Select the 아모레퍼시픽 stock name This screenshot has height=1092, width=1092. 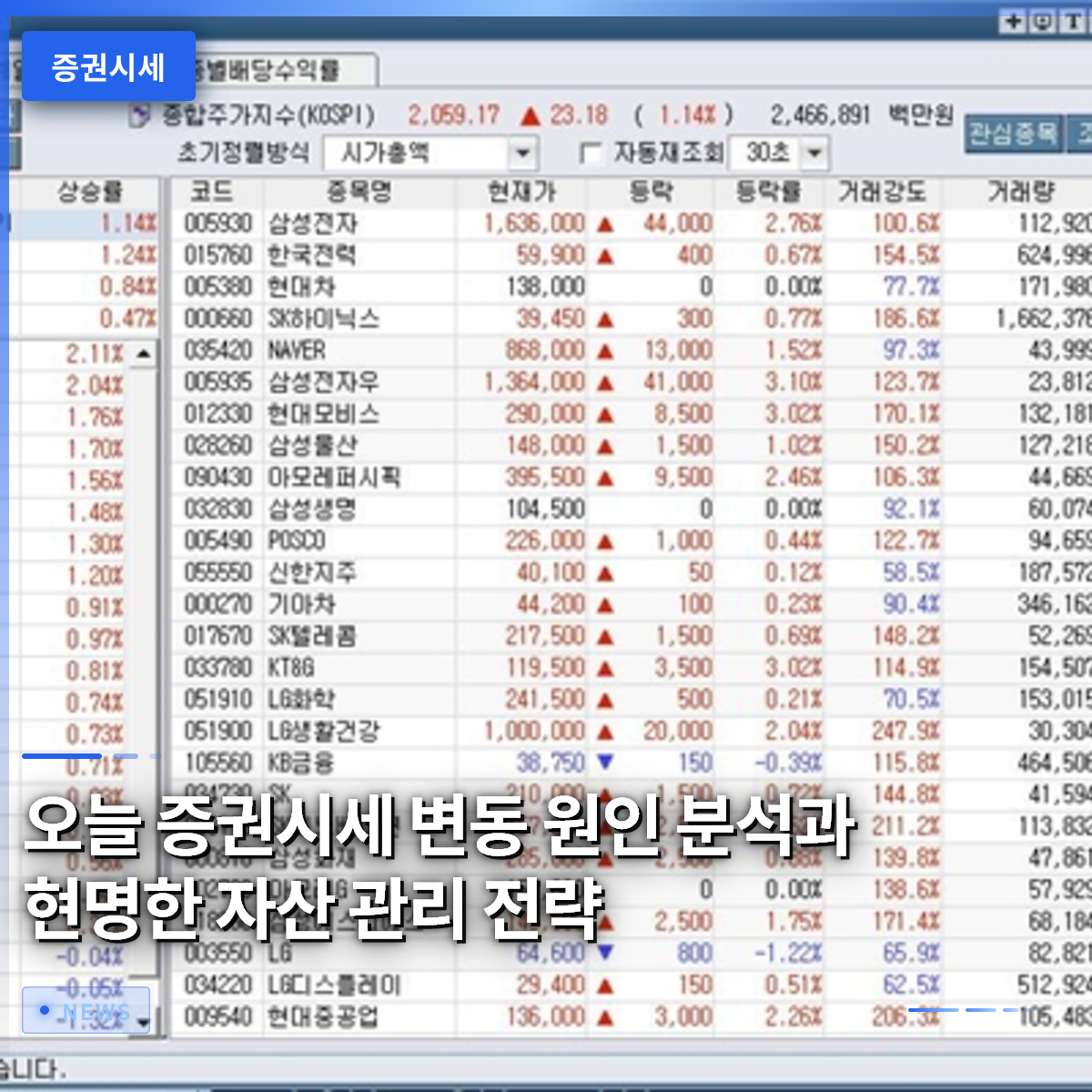[334, 478]
